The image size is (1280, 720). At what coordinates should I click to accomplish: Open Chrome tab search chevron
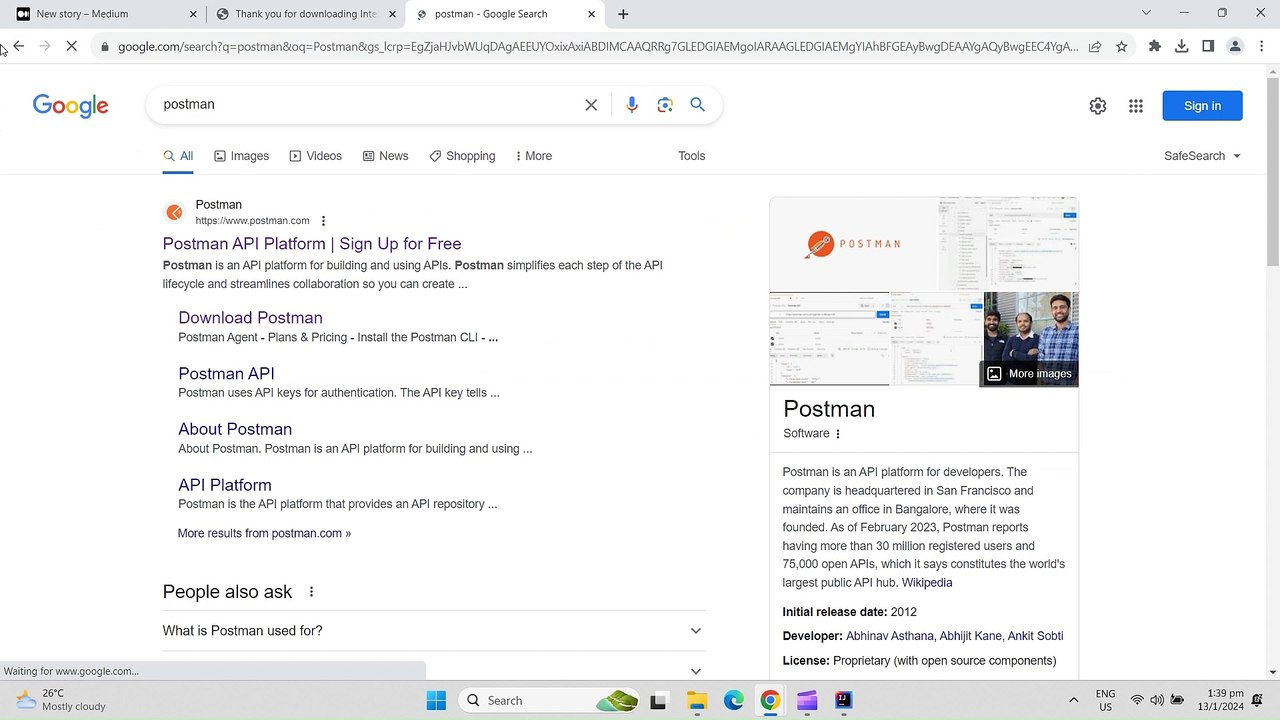pos(1146,13)
